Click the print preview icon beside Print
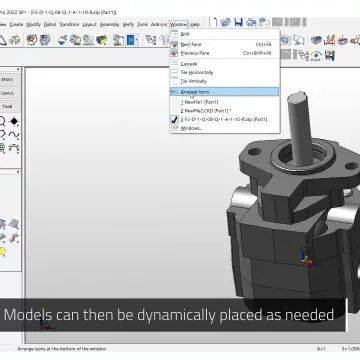Image resolution: width=360 pixels, height=360 pixels. coord(264,22)
